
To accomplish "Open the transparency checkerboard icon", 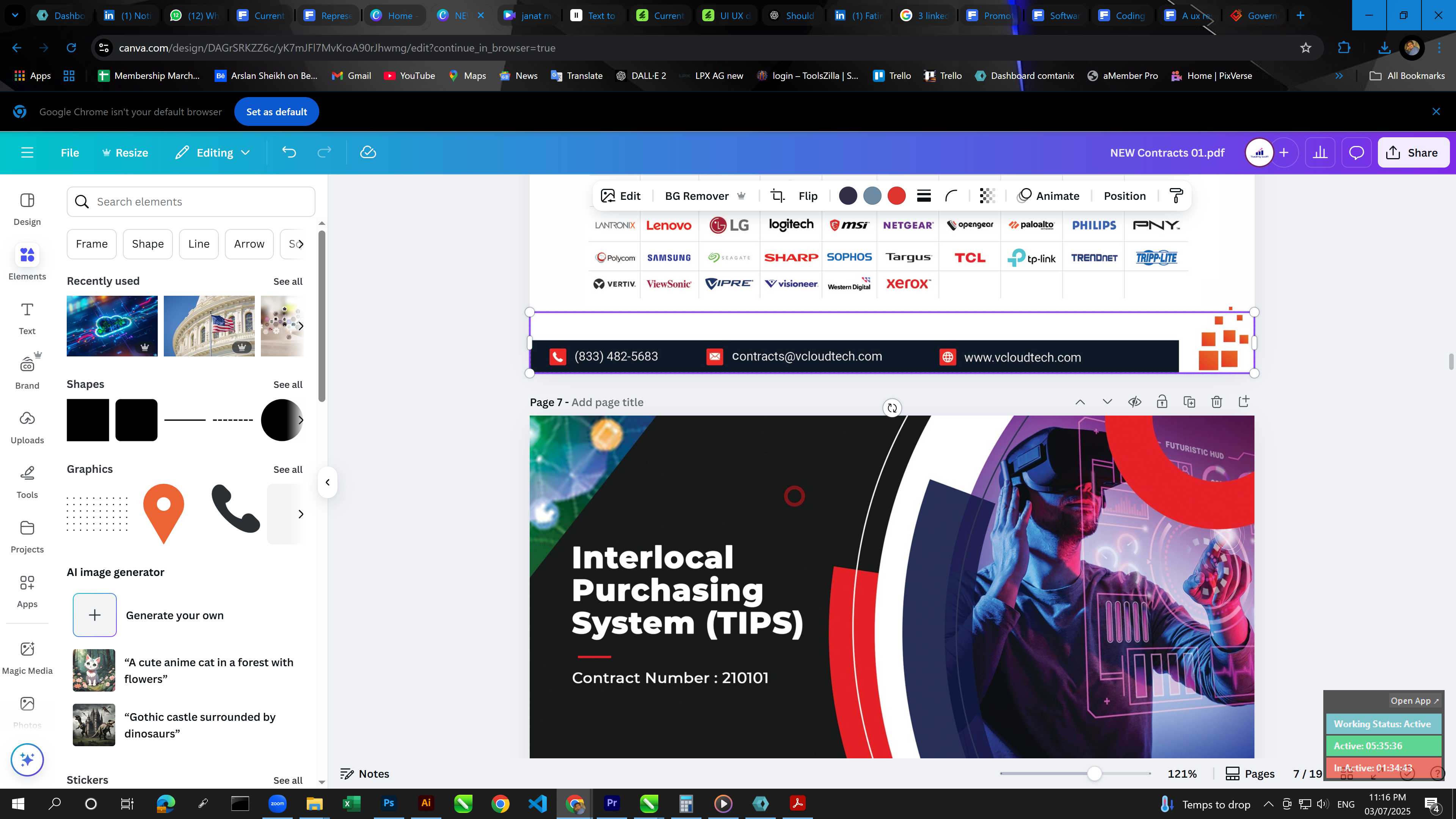I will 987,196.
